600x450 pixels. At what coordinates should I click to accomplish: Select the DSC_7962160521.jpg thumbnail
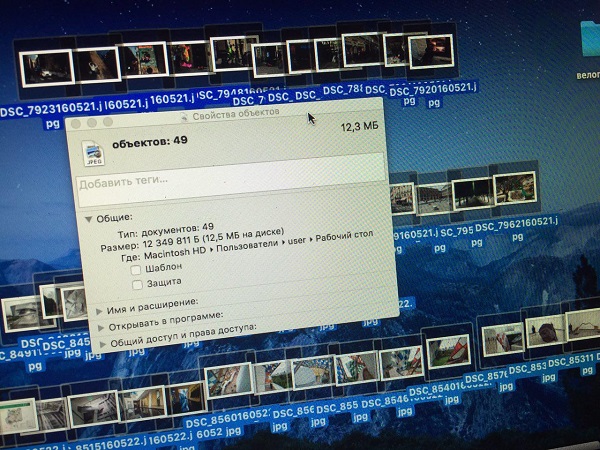click(515, 188)
